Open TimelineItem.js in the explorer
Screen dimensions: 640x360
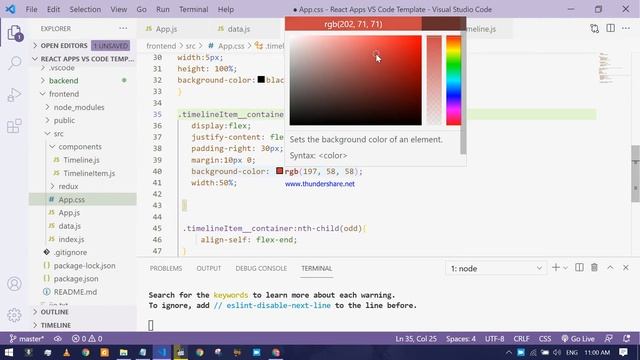click(89, 173)
